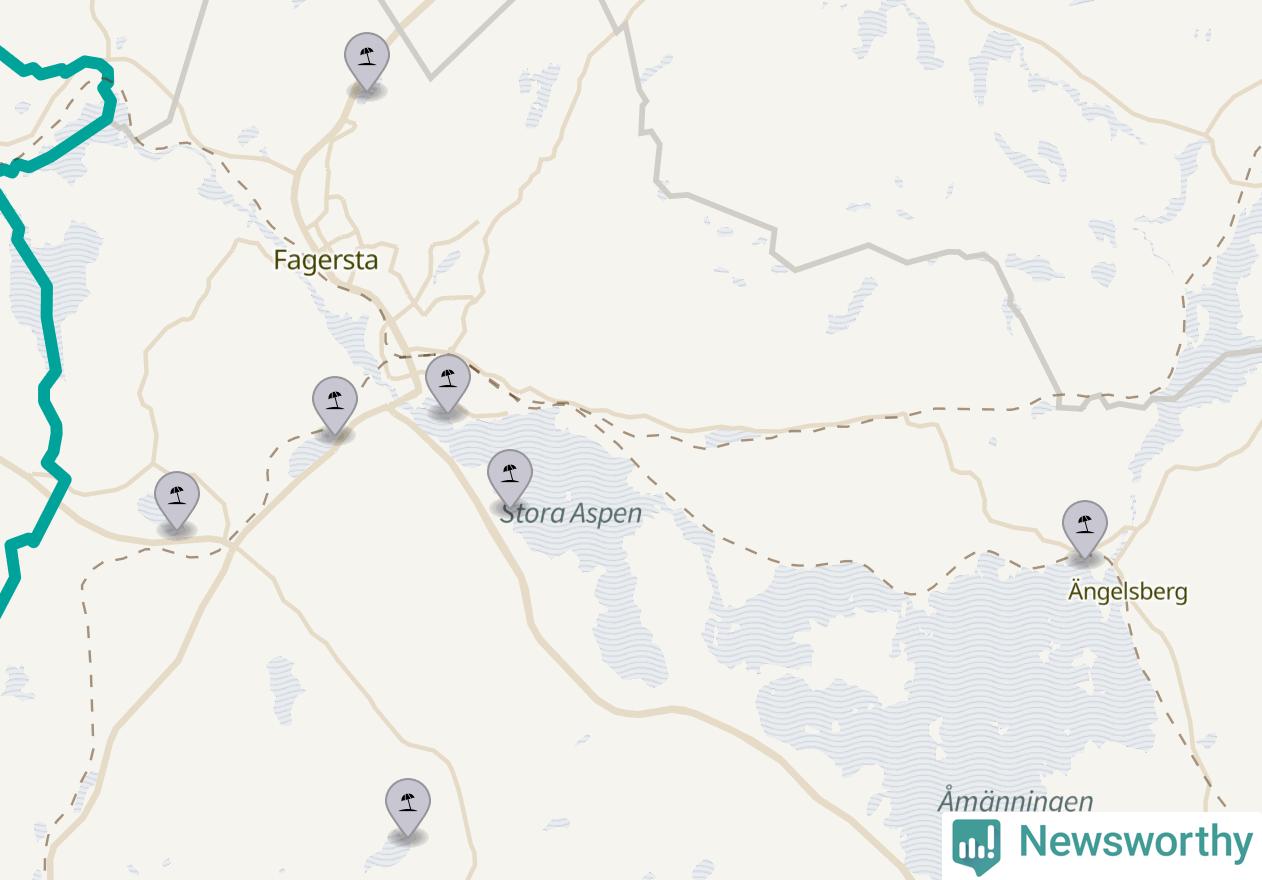The height and width of the screenshot is (880, 1262).
Task: Click the Åmänningen lake label
Action: coord(1015,801)
